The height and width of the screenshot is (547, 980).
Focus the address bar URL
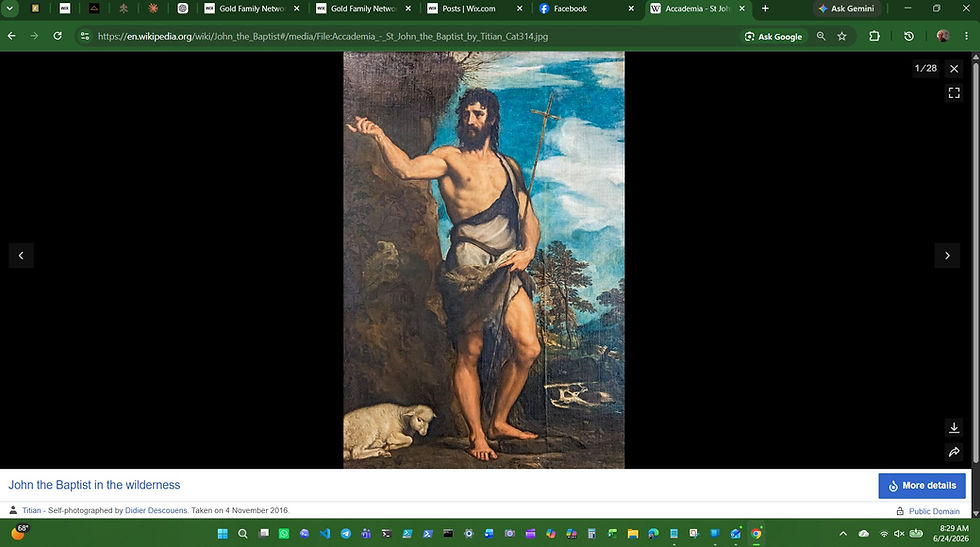(322, 36)
